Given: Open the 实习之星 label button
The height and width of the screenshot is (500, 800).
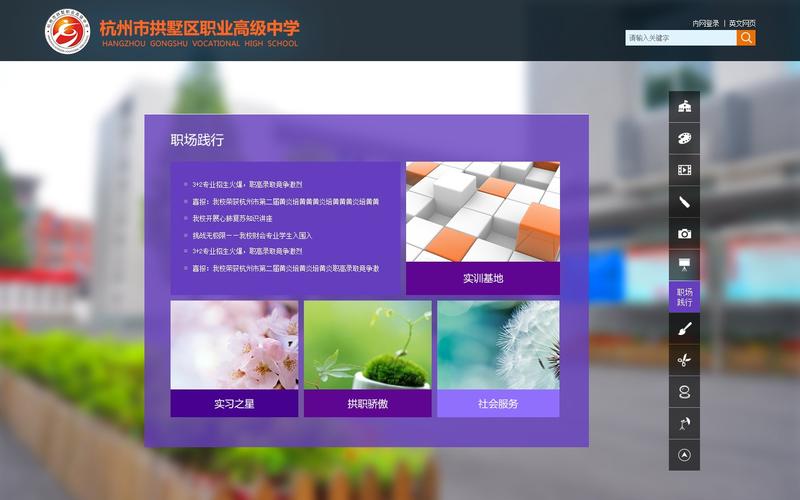Looking at the screenshot, I should 234,404.
